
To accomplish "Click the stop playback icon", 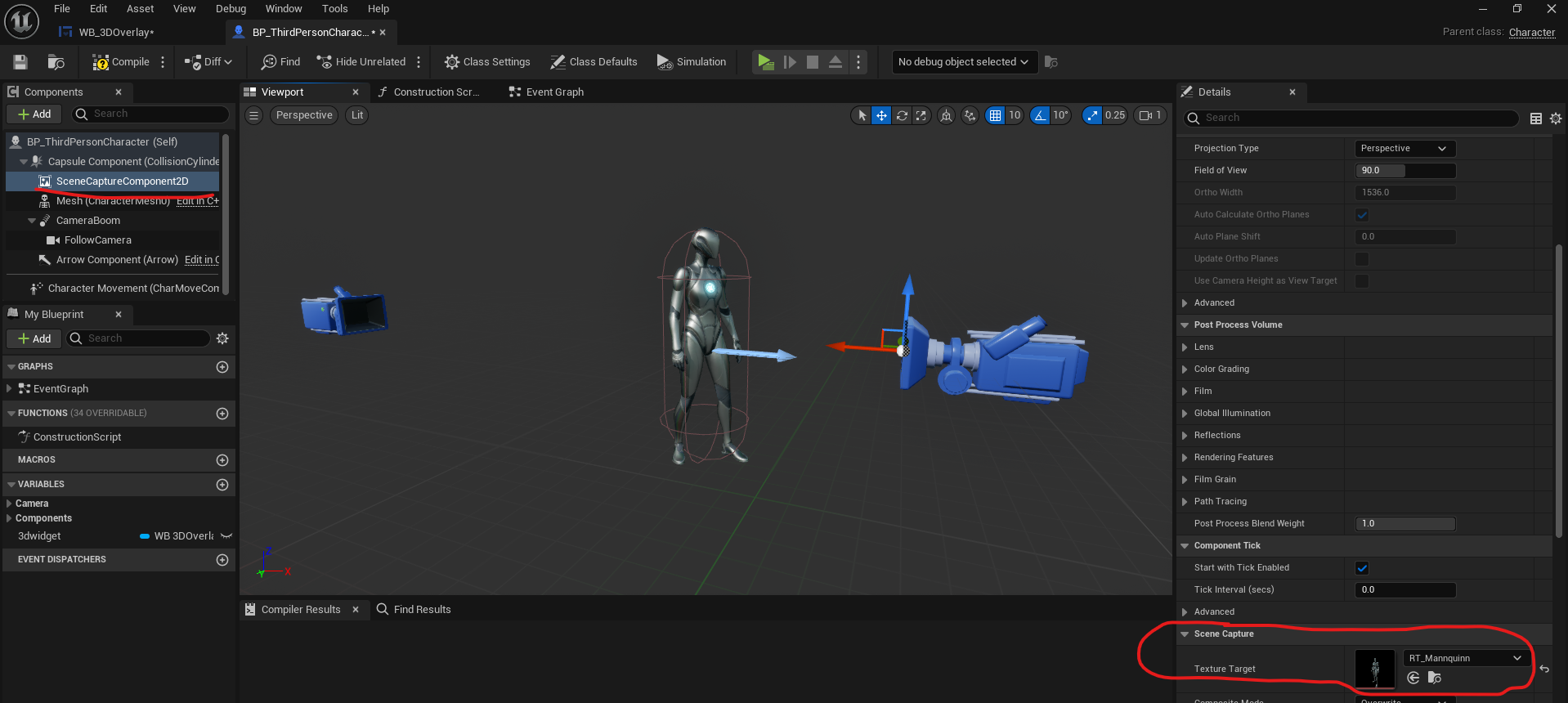I will (813, 62).
